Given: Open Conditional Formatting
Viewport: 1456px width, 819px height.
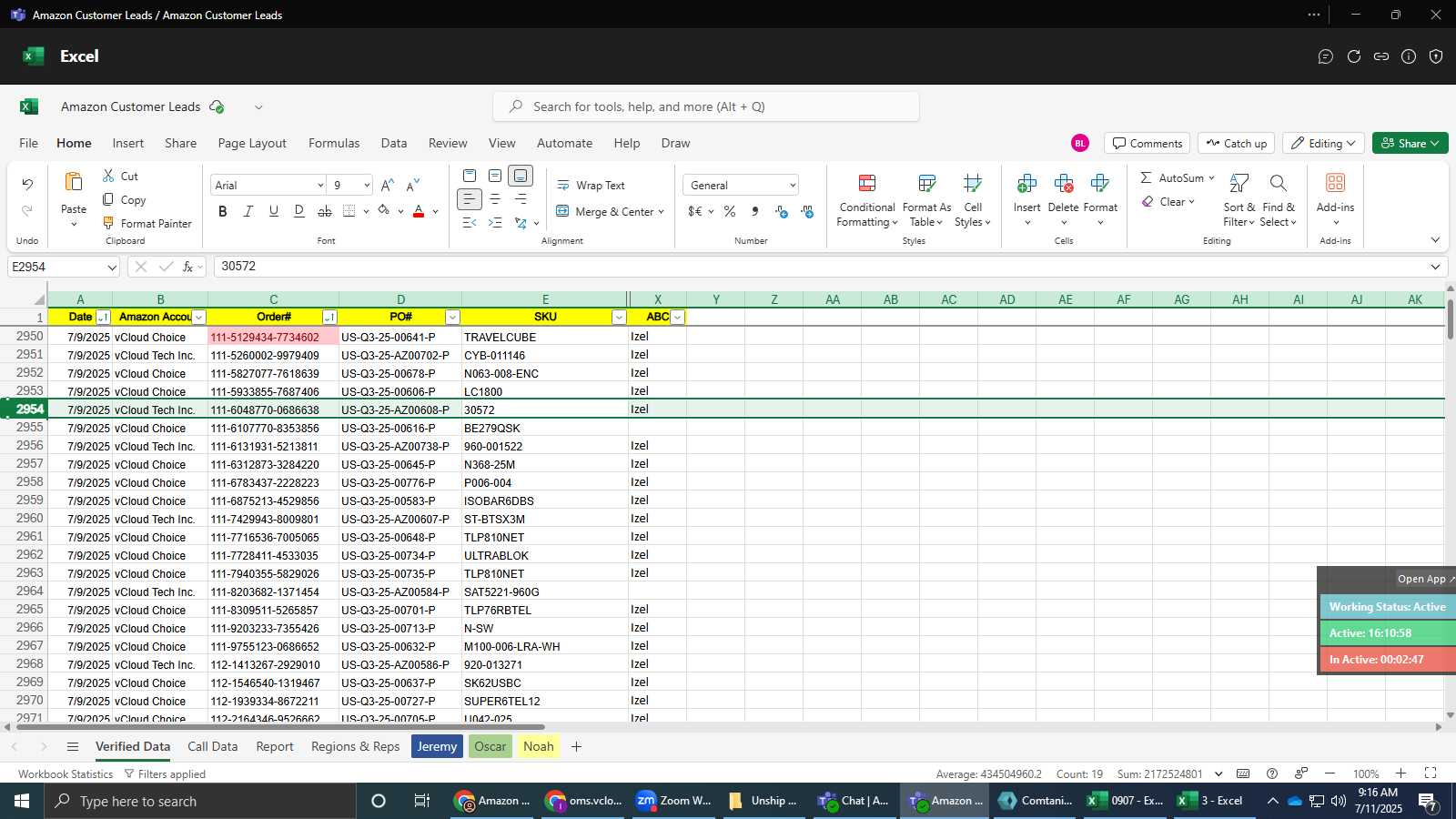Looking at the screenshot, I should (x=867, y=201).
